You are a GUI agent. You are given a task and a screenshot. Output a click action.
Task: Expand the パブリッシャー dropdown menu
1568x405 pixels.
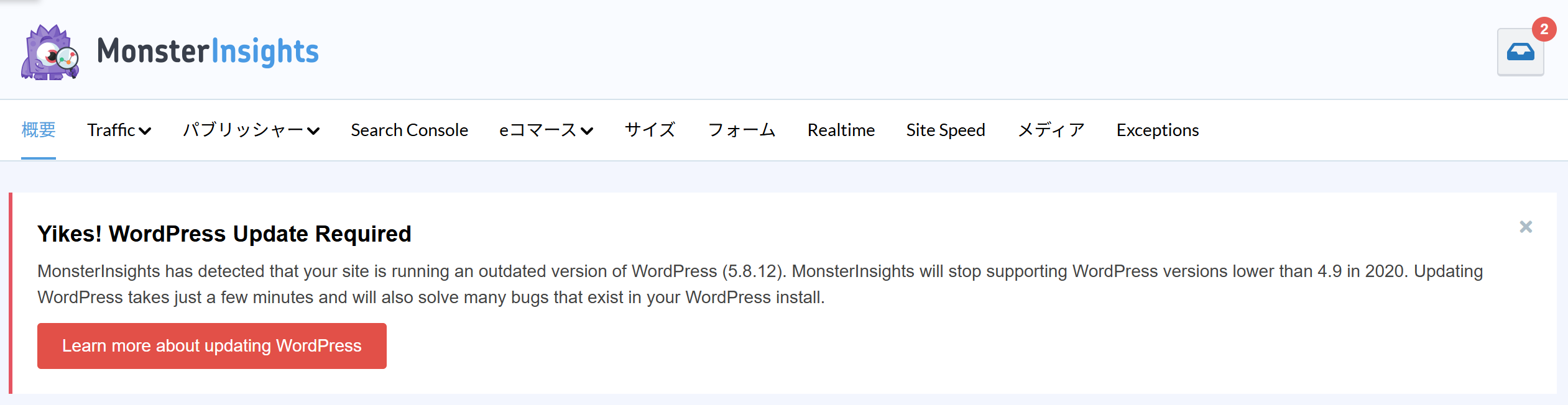coord(251,130)
